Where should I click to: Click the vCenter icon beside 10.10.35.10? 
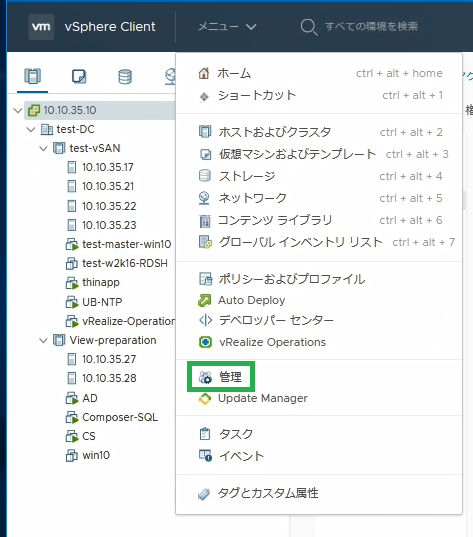[x=34, y=110]
